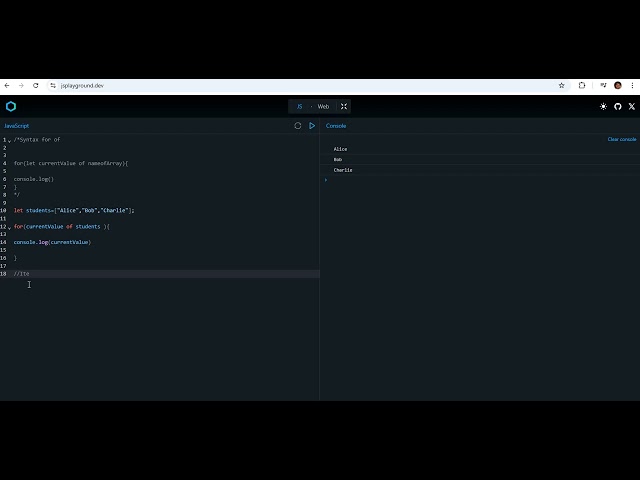This screenshot has height=480, width=640.
Task: Open the X (Twitter) icon link
Action: tap(632, 107)
